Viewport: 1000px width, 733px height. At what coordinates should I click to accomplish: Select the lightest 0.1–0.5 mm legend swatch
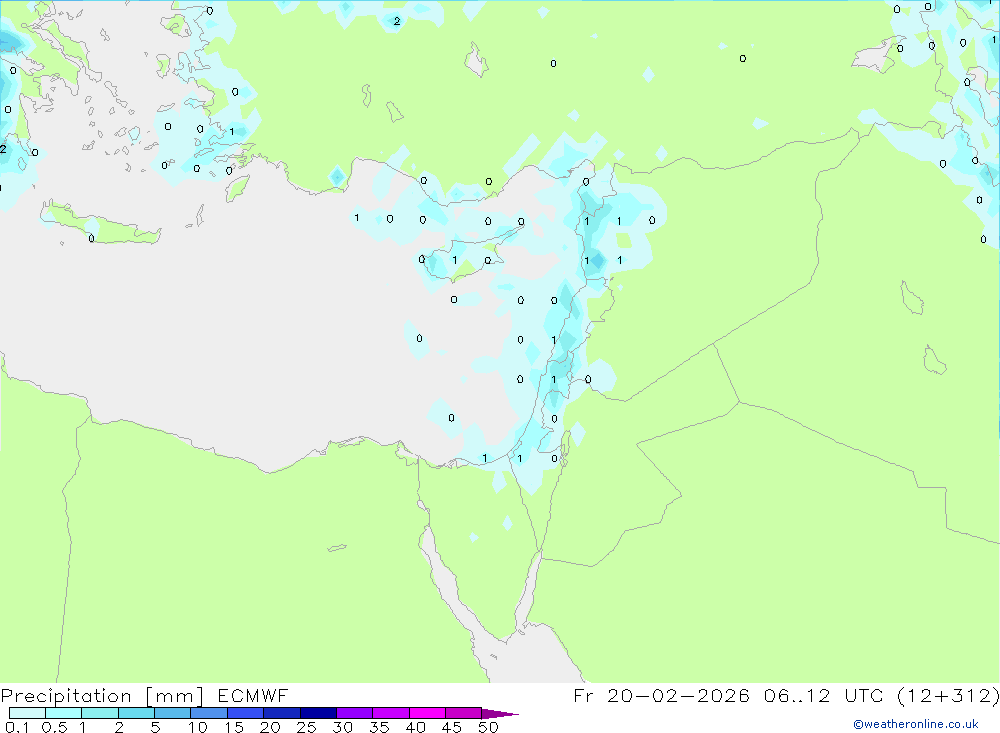tap(27, 713)
